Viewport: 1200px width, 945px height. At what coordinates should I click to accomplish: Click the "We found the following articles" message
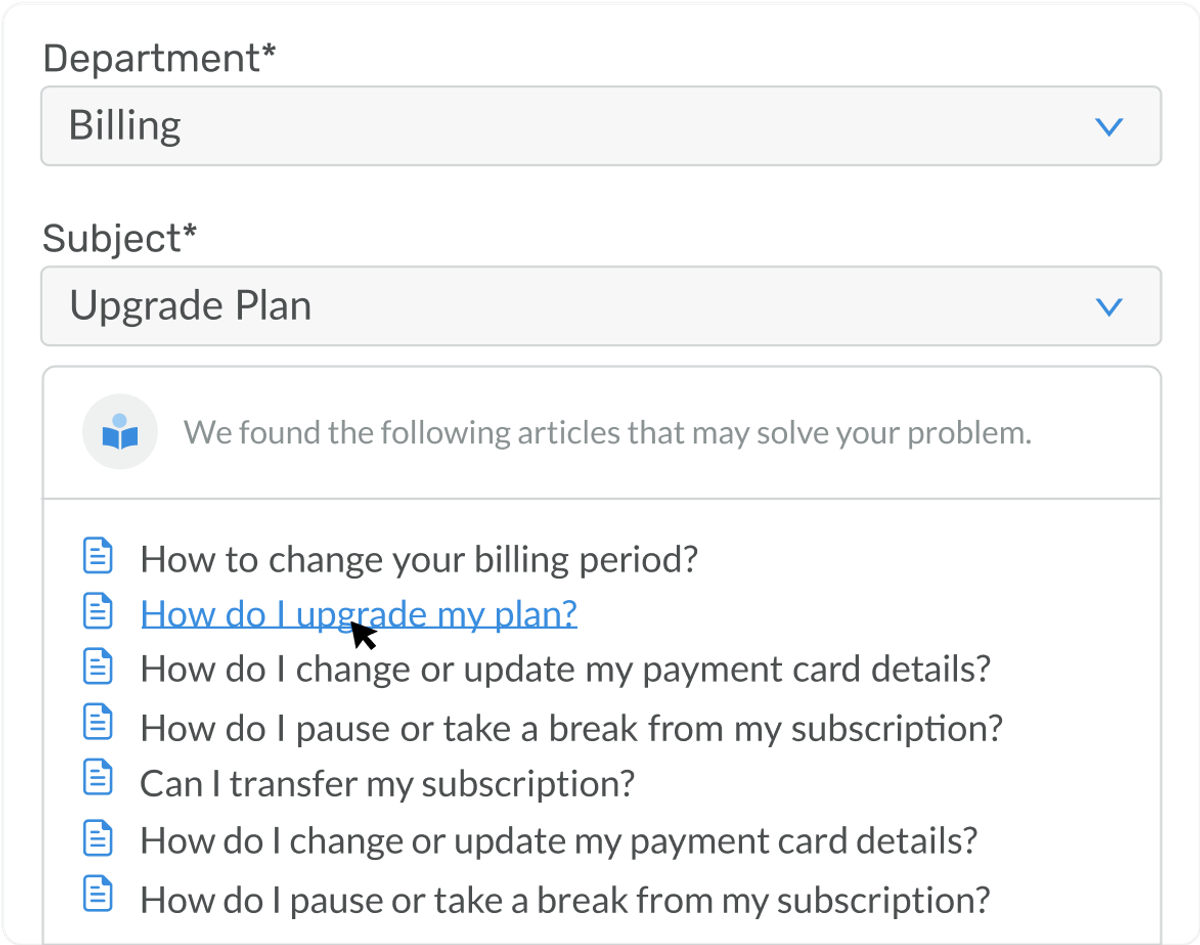pos(607,433)
